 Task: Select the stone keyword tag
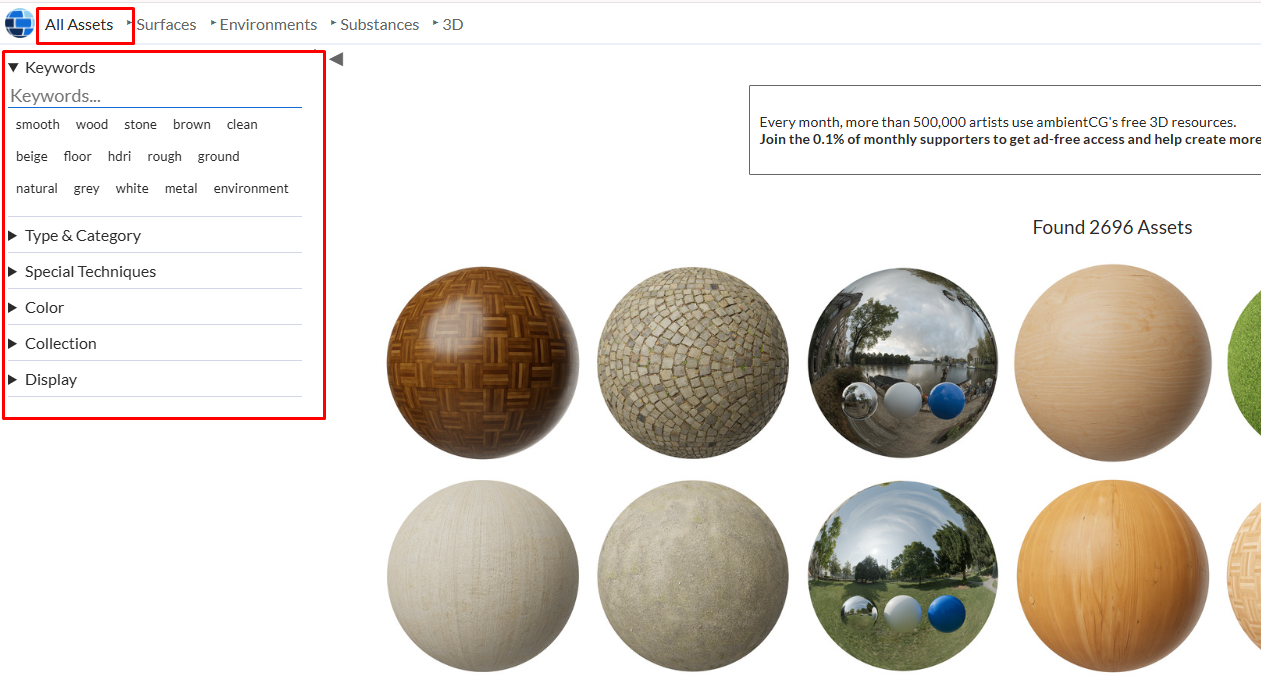(x=140, y=124)
